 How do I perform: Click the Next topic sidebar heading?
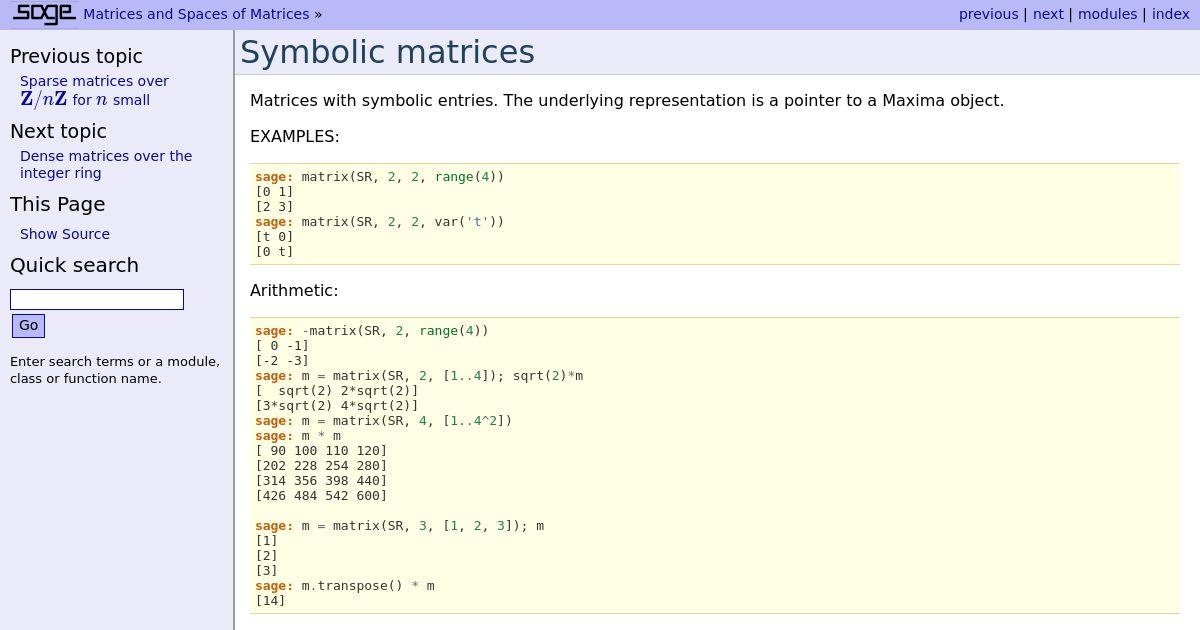[58, 131]
